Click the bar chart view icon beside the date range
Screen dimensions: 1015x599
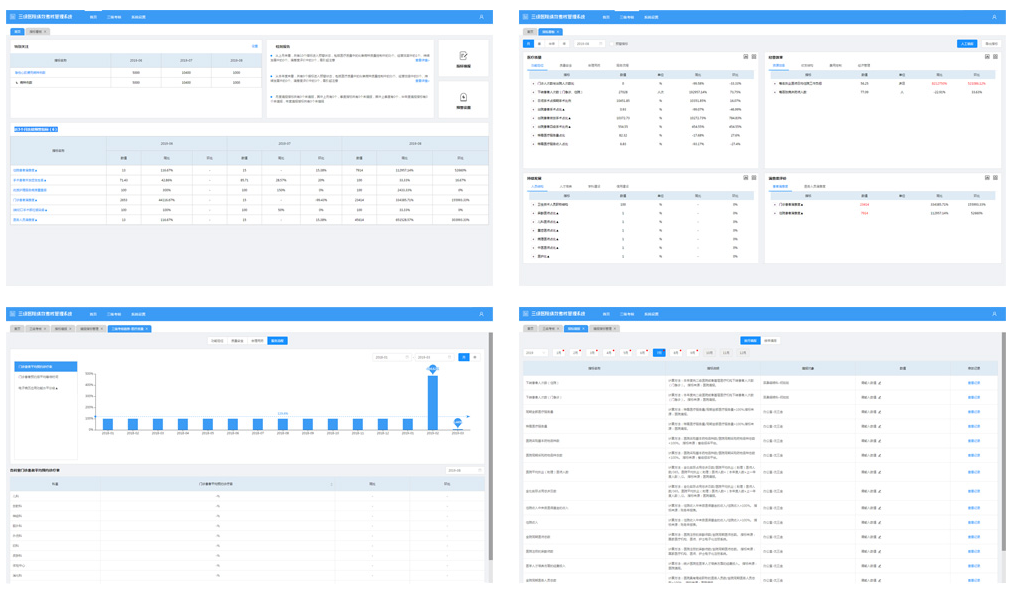463,357
